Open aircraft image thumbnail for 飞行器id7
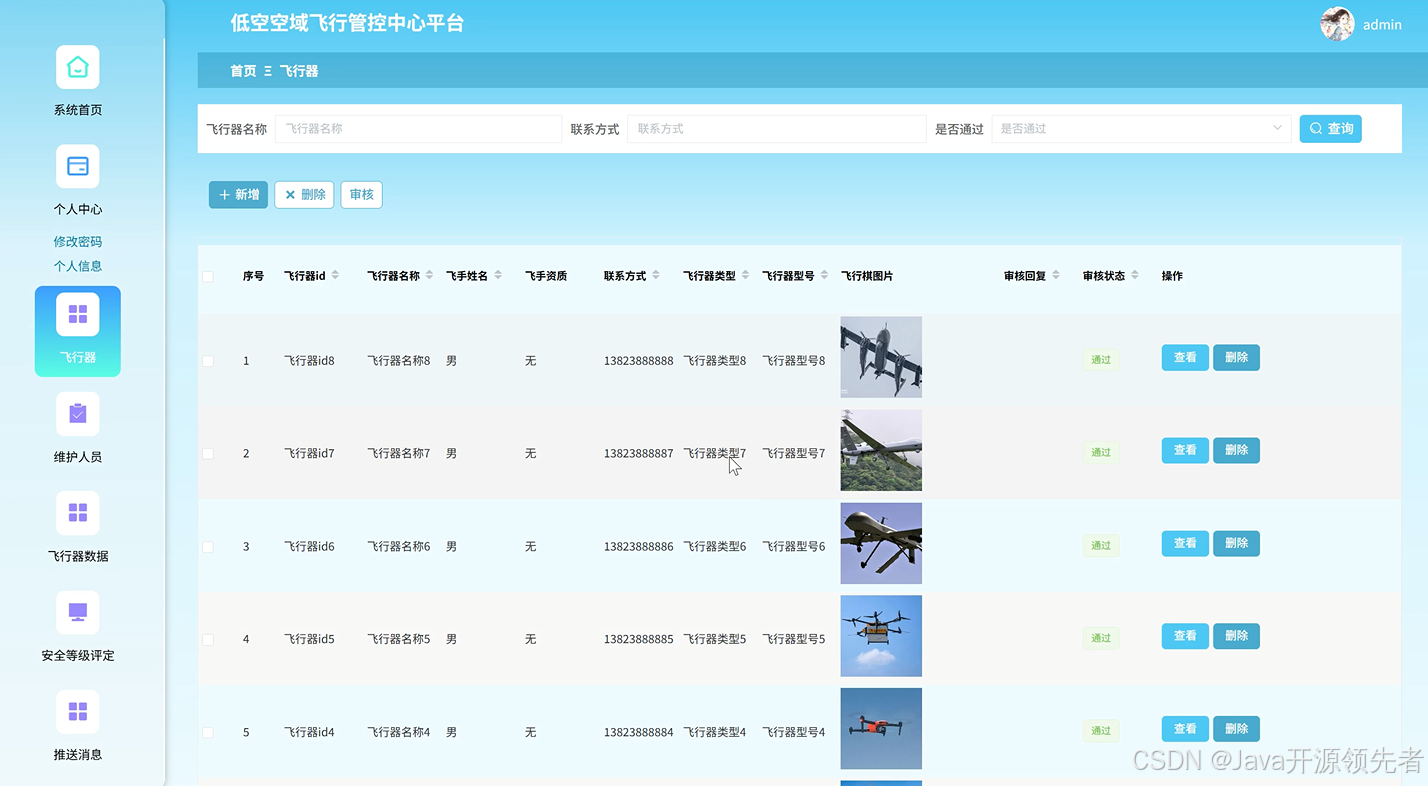 coord(881,450)
